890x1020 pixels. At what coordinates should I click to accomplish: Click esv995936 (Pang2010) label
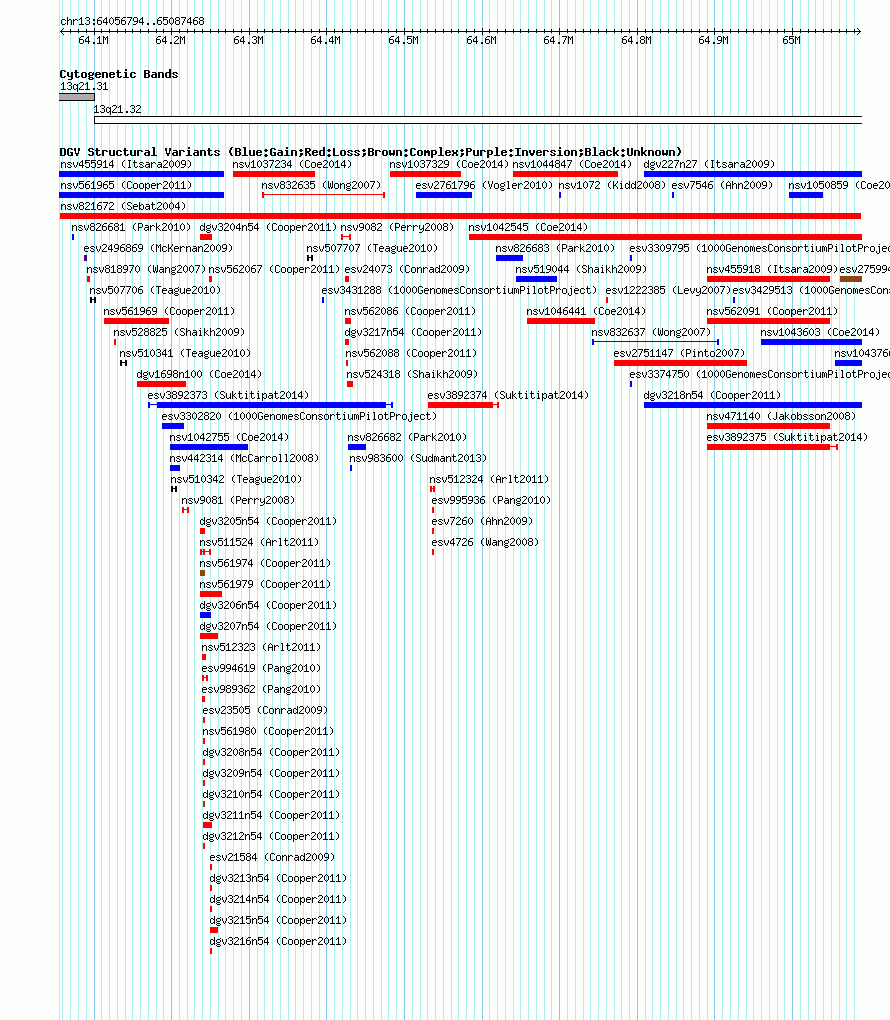(x=491, y=500)
